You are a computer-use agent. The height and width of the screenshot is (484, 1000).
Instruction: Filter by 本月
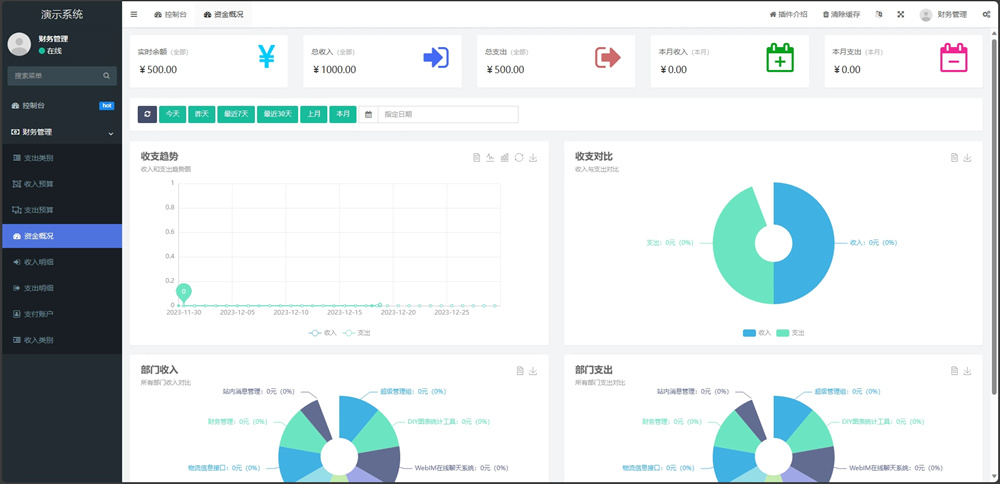pyautogui.click(x=343, y=114)
